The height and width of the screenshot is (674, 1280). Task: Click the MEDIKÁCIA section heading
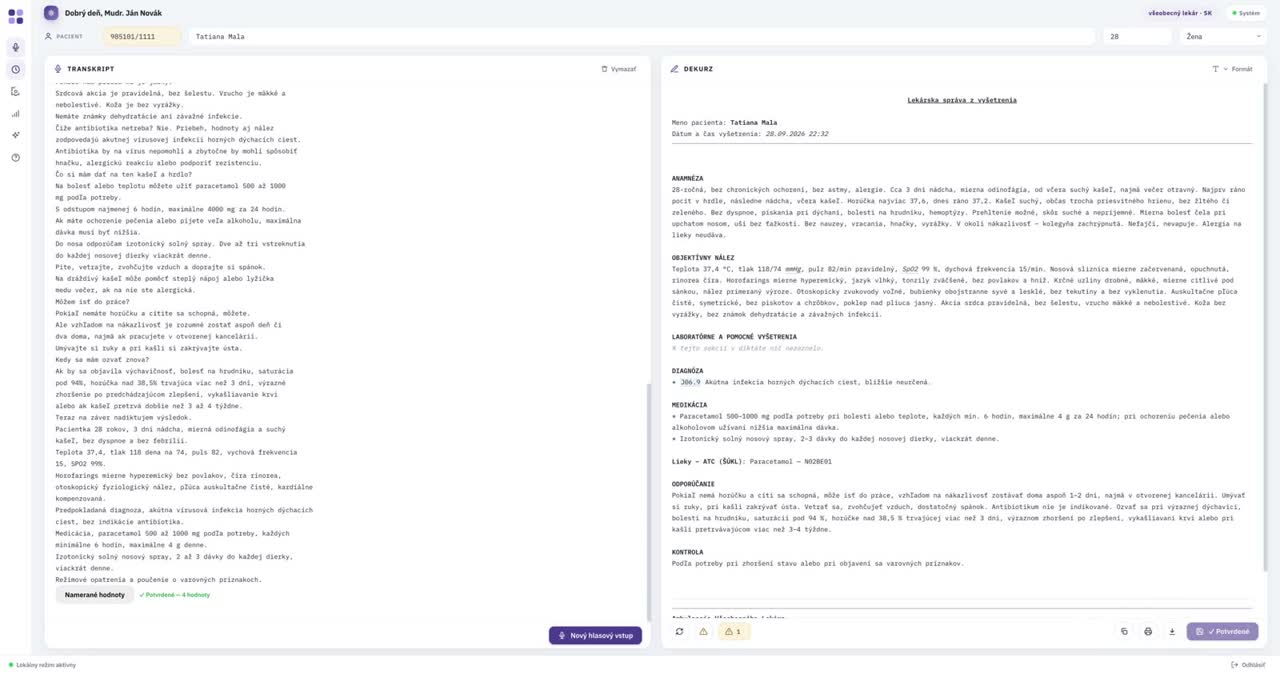pyautogui.click(x=690, y=405)
